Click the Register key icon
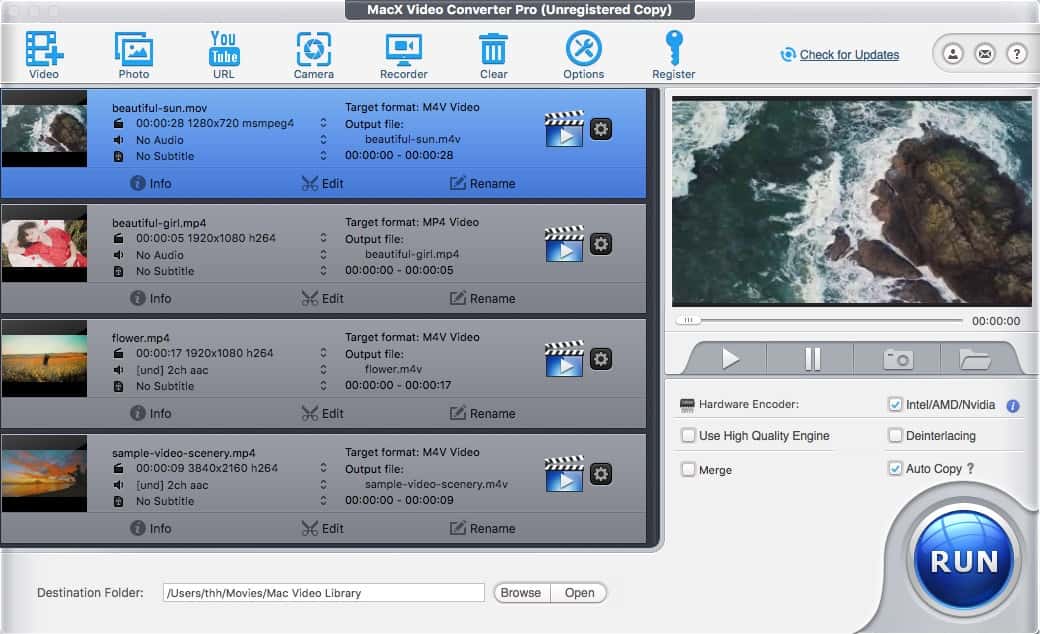Image resolution: width=1040 pixels, height=634 pixels. [x=673, y=50]
